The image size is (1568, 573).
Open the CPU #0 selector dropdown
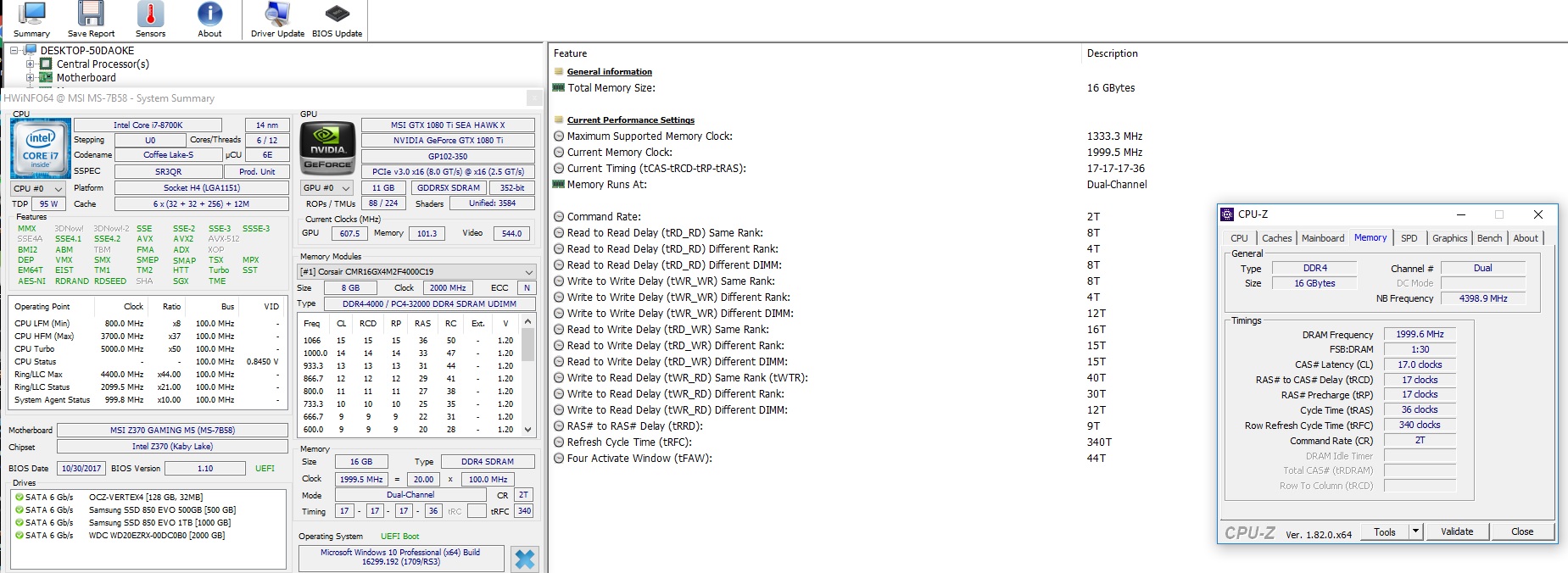click(x=38, y=188)
